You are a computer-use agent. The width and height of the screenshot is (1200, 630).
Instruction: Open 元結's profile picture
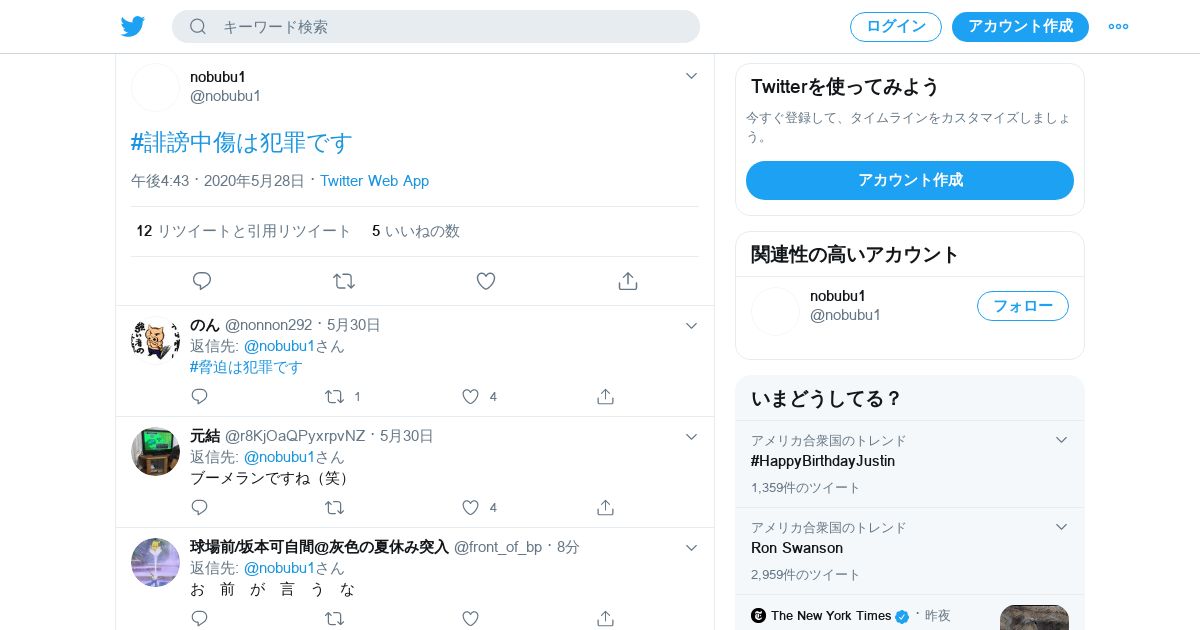(155, 452)
